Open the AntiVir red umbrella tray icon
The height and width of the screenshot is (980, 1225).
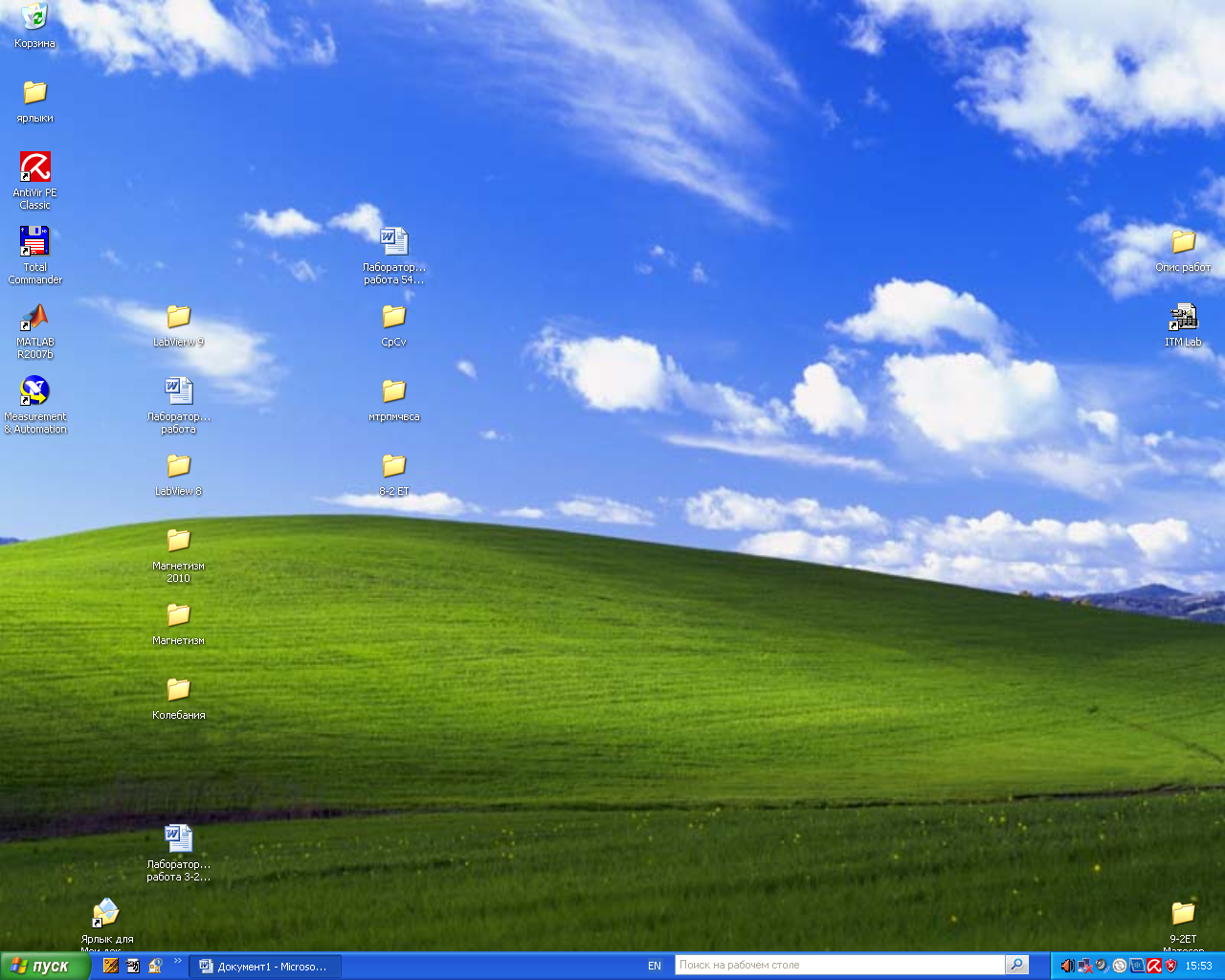click(1154, 966)
